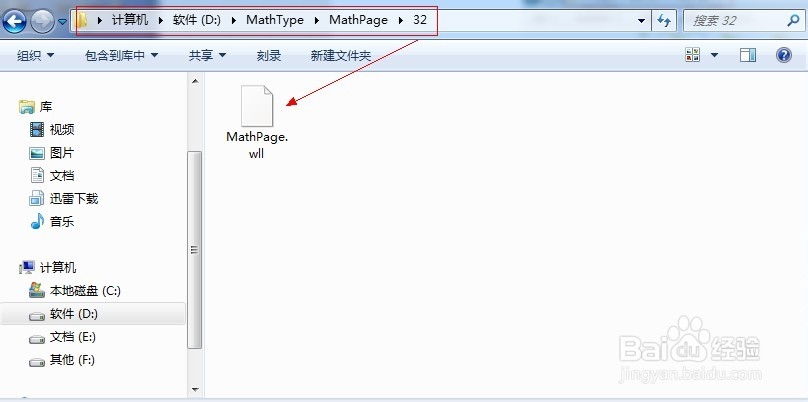
Task: Select 图片 library in sidebar
Action: 62,153
